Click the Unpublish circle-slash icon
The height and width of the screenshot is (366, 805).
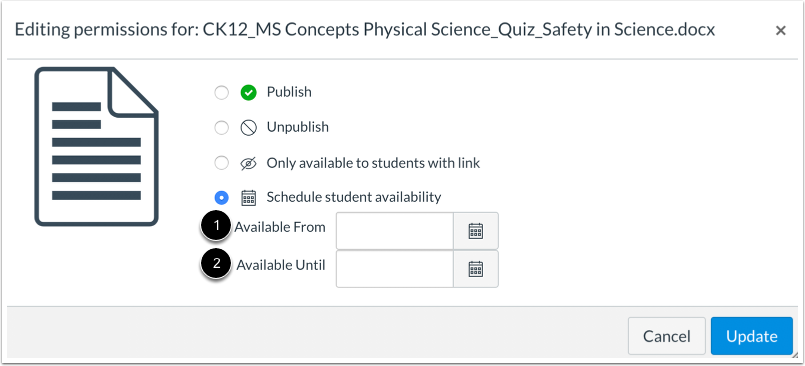click(248, 128)
